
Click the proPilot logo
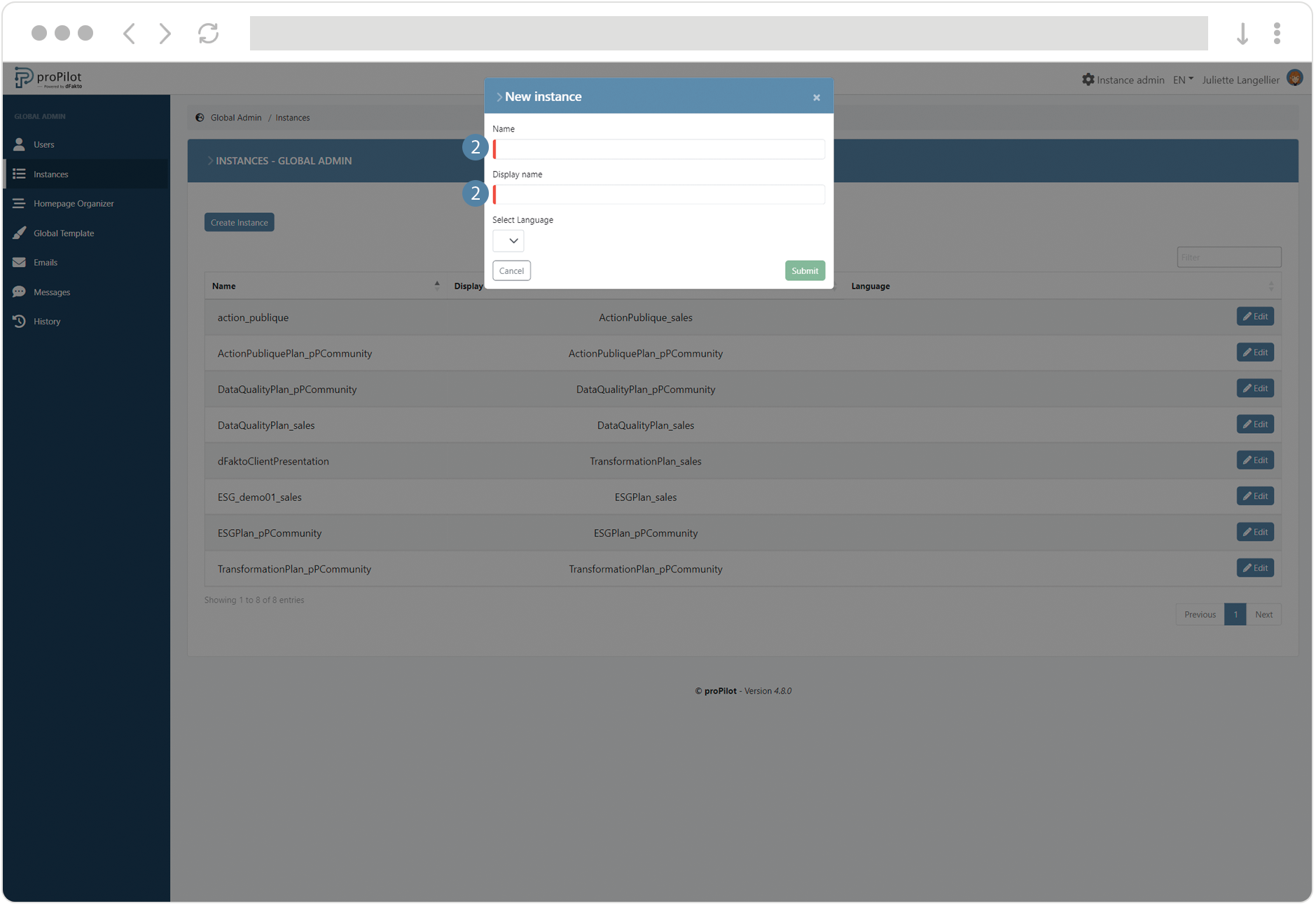pyautogui.click(x=49, y=77)
